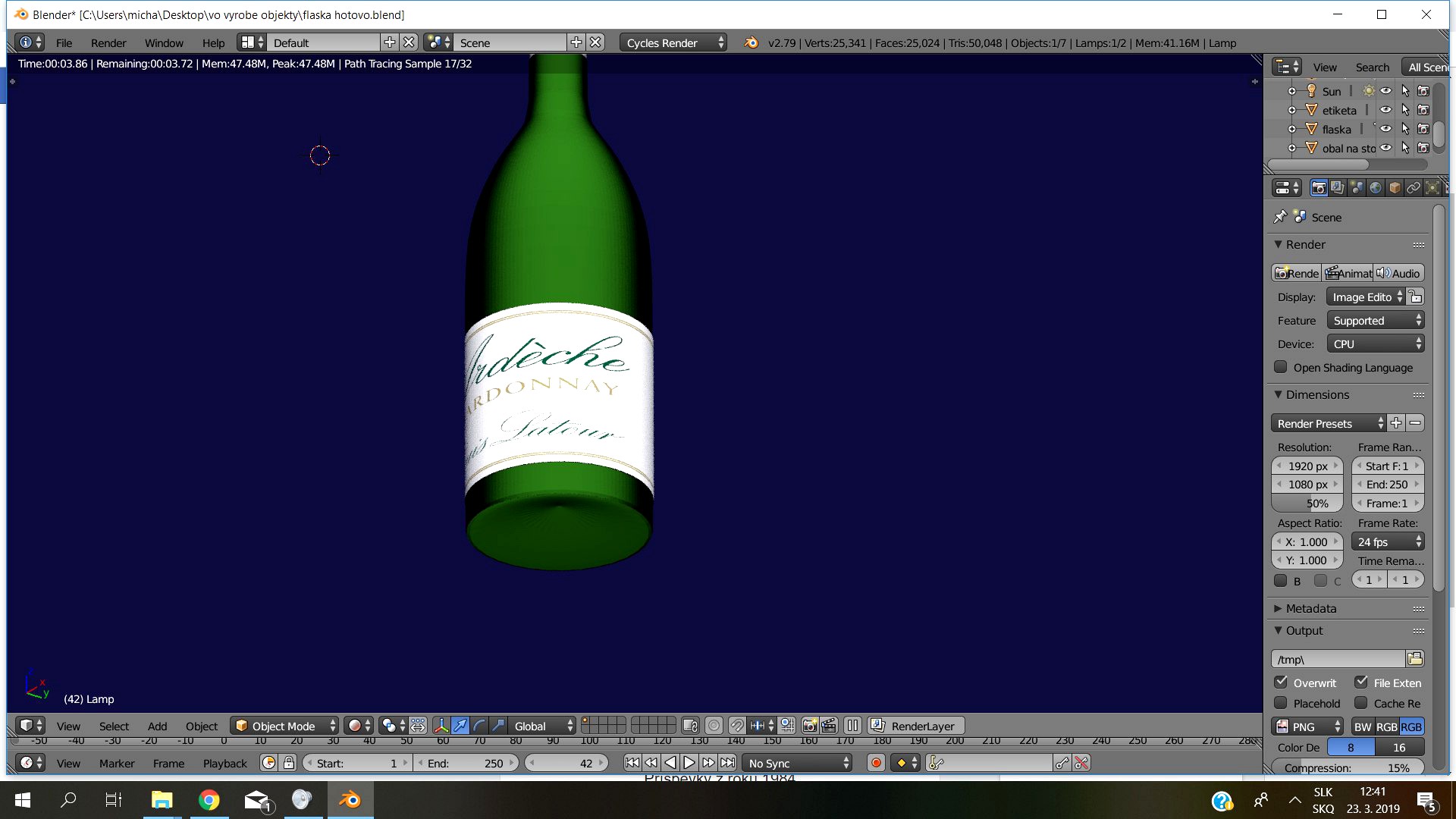
Task: Open the No Sync playback dropdown
Action: coord(797,763)
